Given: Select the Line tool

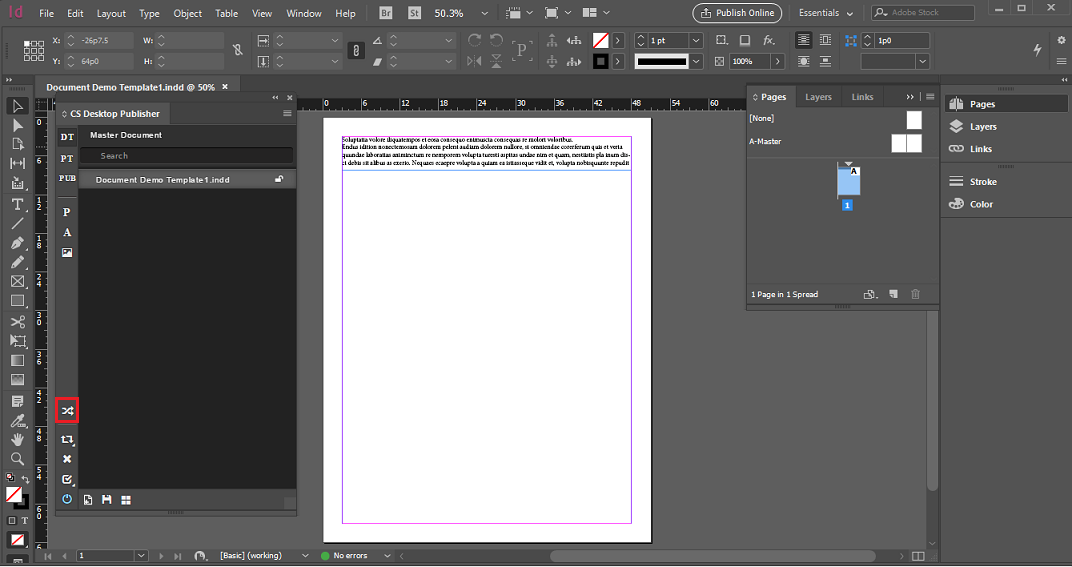Looking at the screenshot, I should click(x=18, y=223).
